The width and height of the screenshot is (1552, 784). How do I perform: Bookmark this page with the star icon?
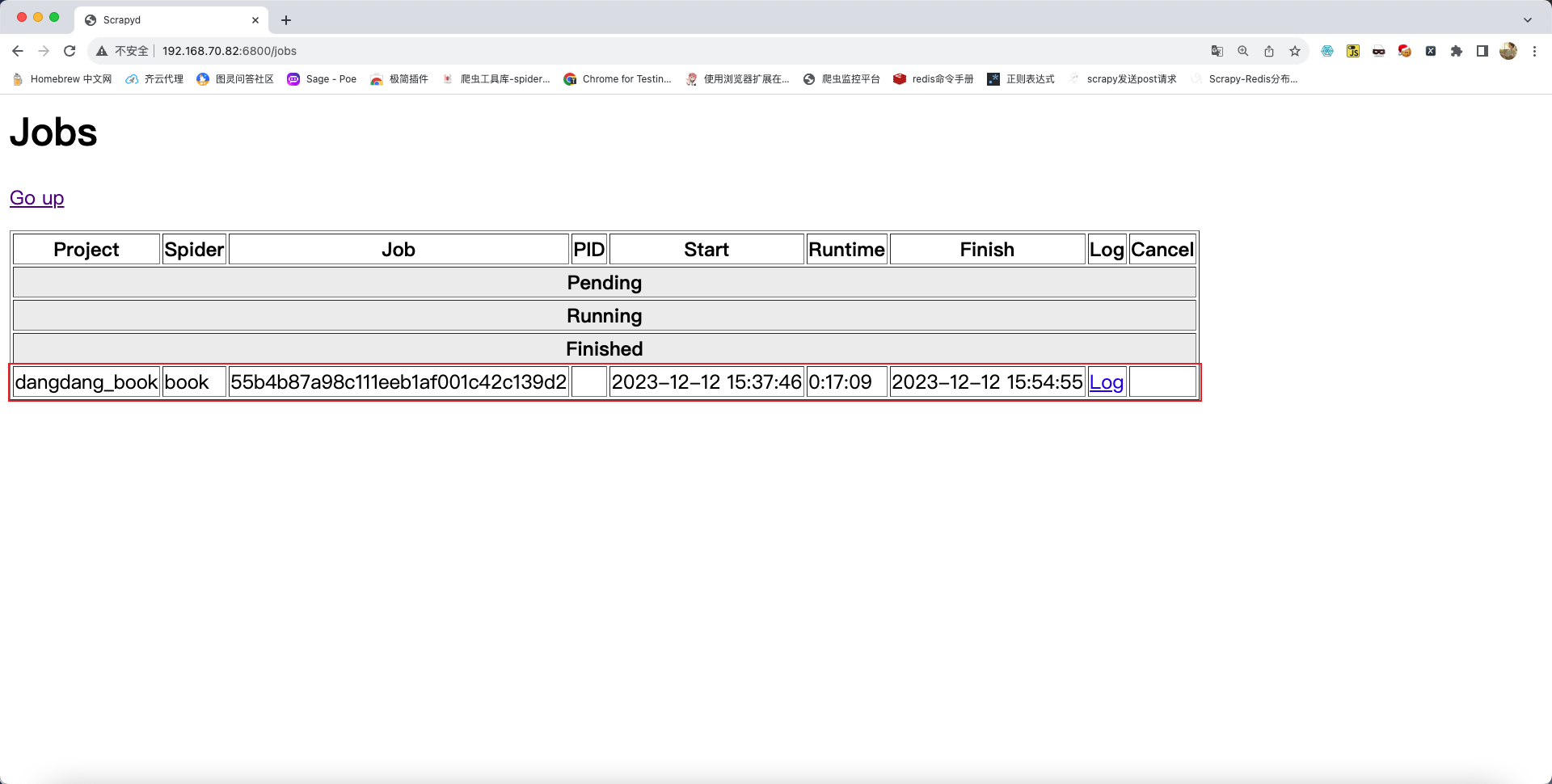pos(1295,51)
